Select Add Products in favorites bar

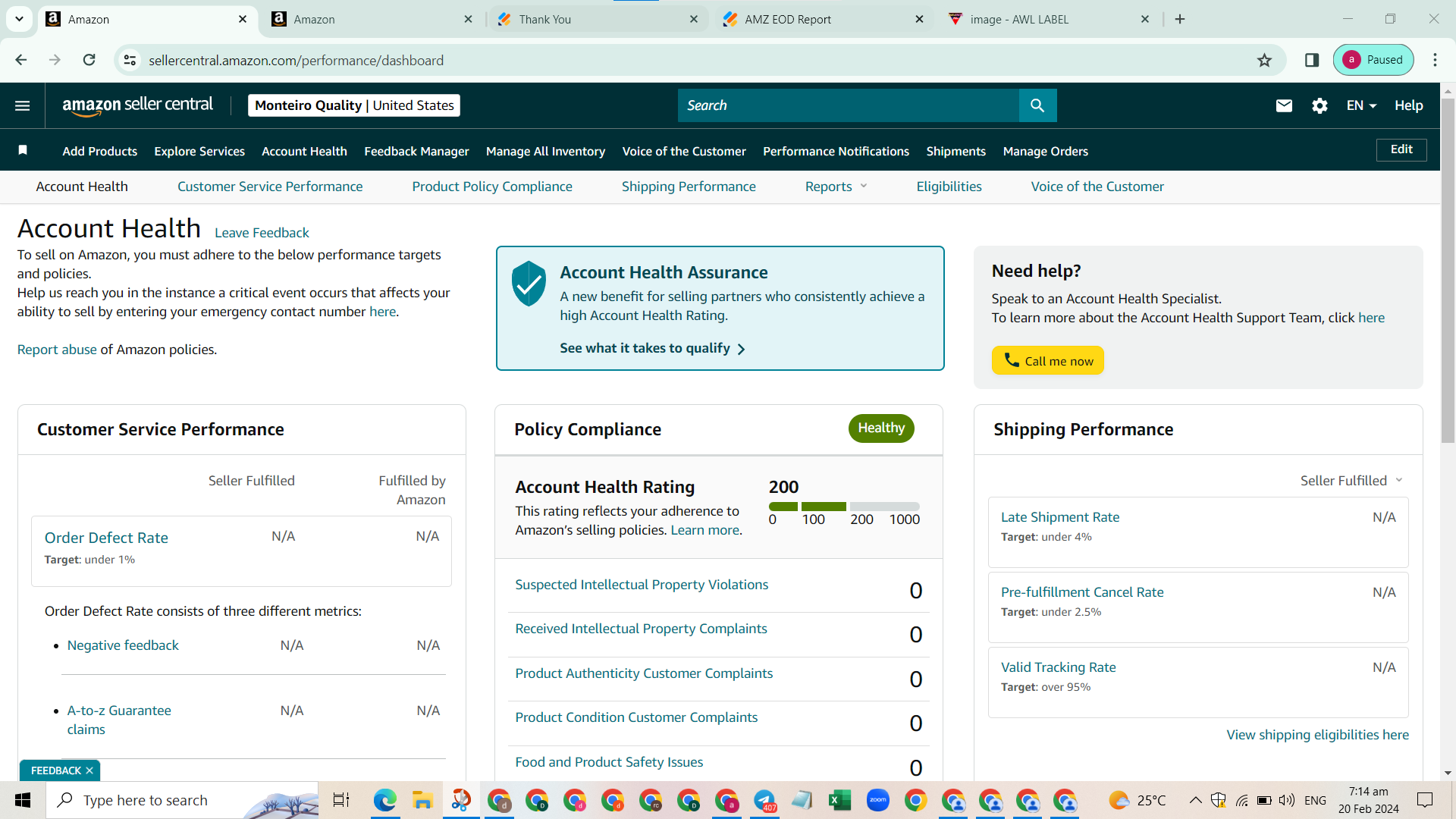point(100,151)
